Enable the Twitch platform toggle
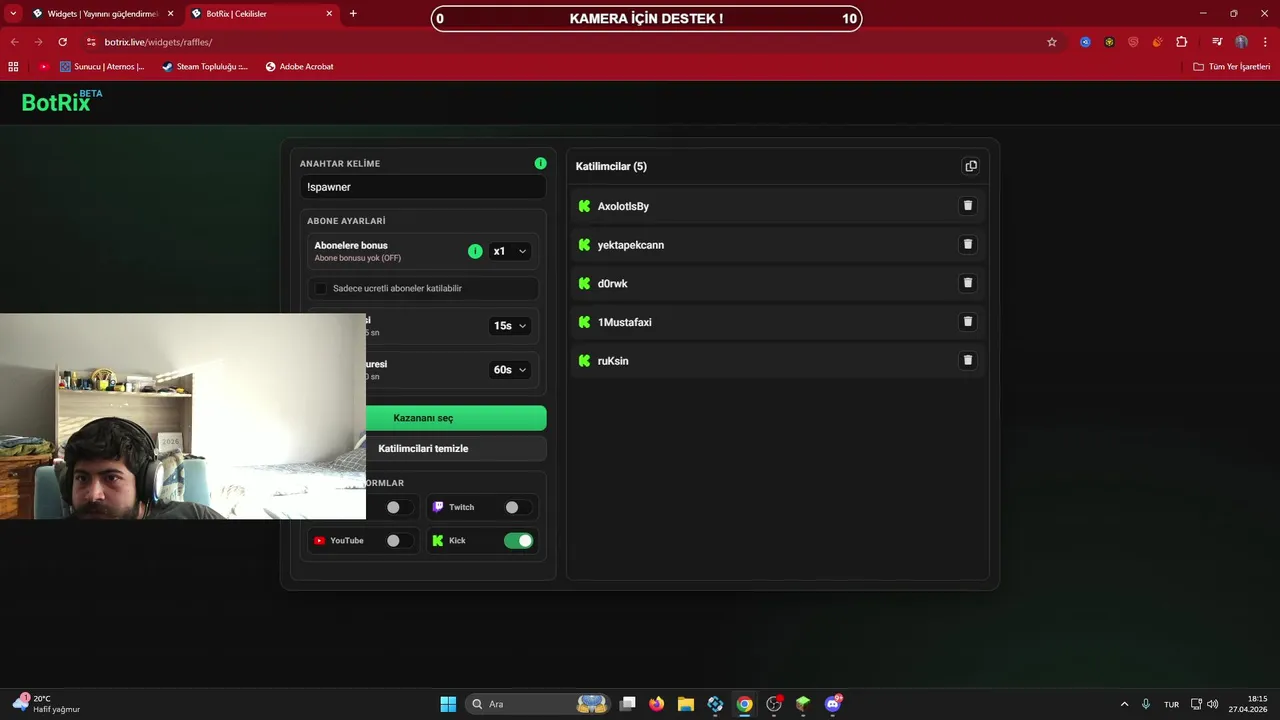The height and width of the screenshot is (720, 1280). pos(518,507)
